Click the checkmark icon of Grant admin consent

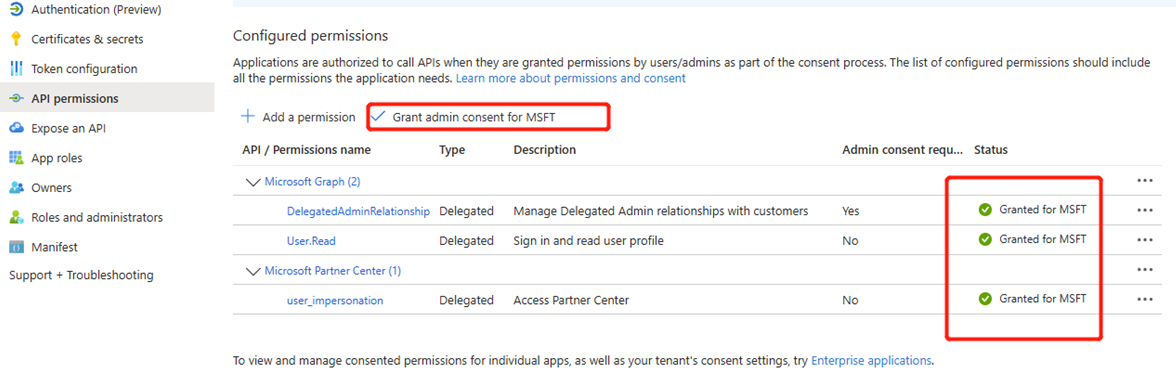coord(378,116)
